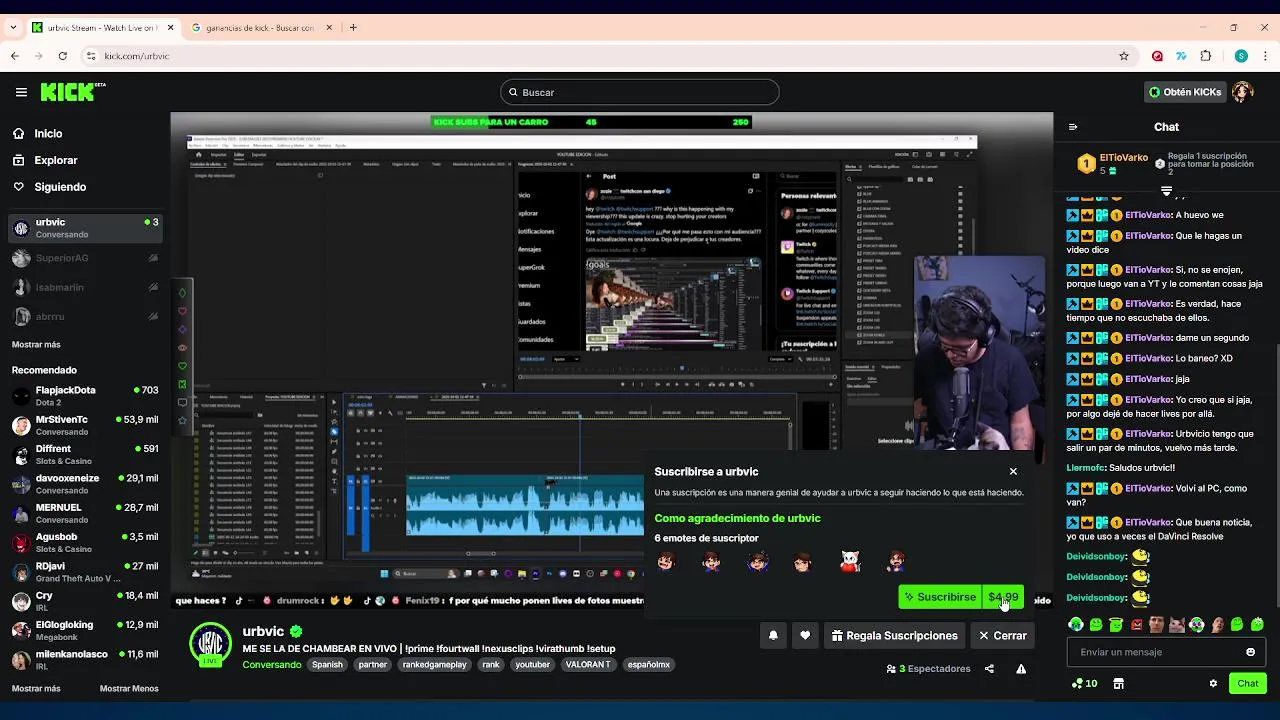Click the Spanish tag
The height and width of the screenshot is (720, 1280).
click(x=327, y=665)
